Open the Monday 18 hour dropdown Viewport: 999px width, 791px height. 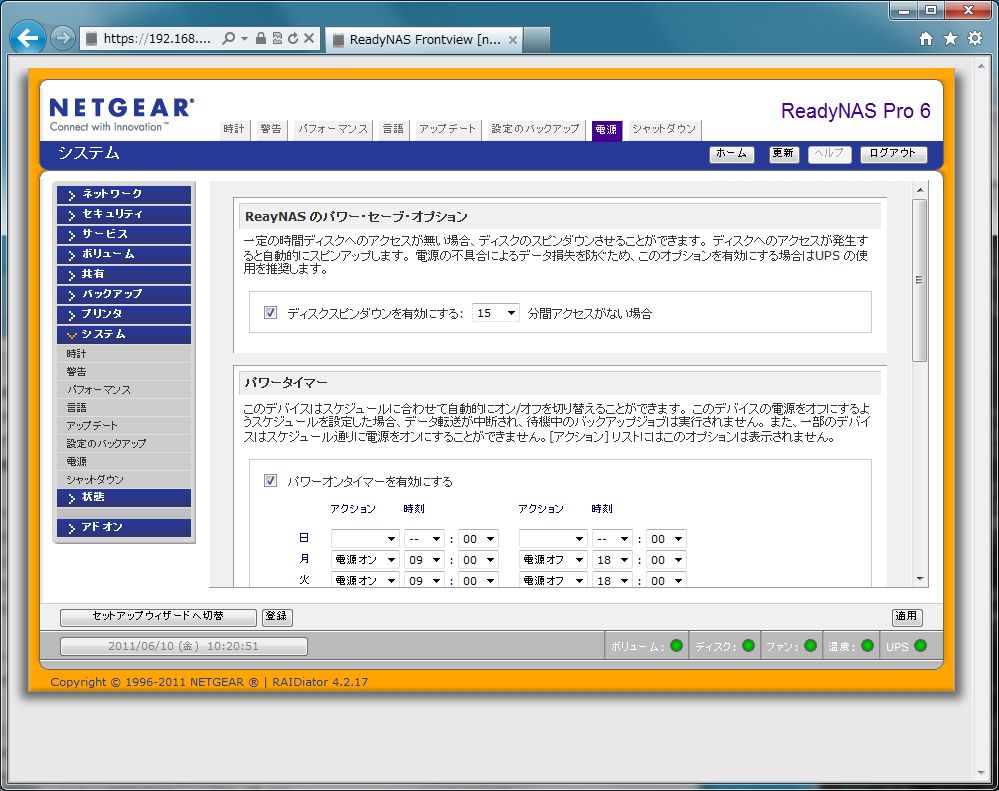612,560
